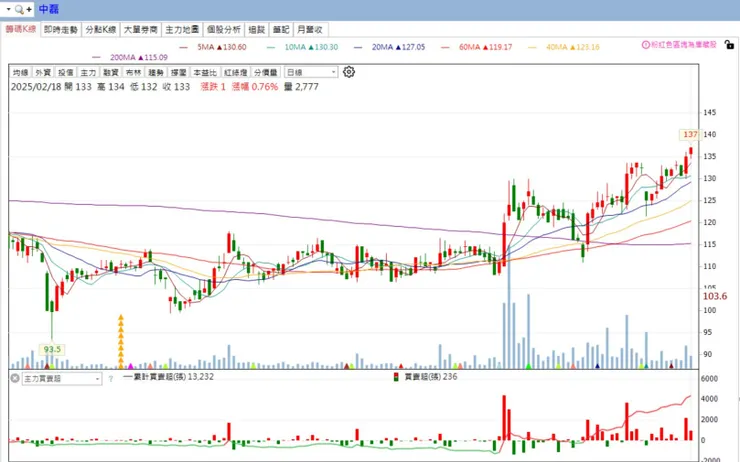Open the 日線 period dropdown
Viewport: 740px width, 462px height.
(x=311, y=72)
